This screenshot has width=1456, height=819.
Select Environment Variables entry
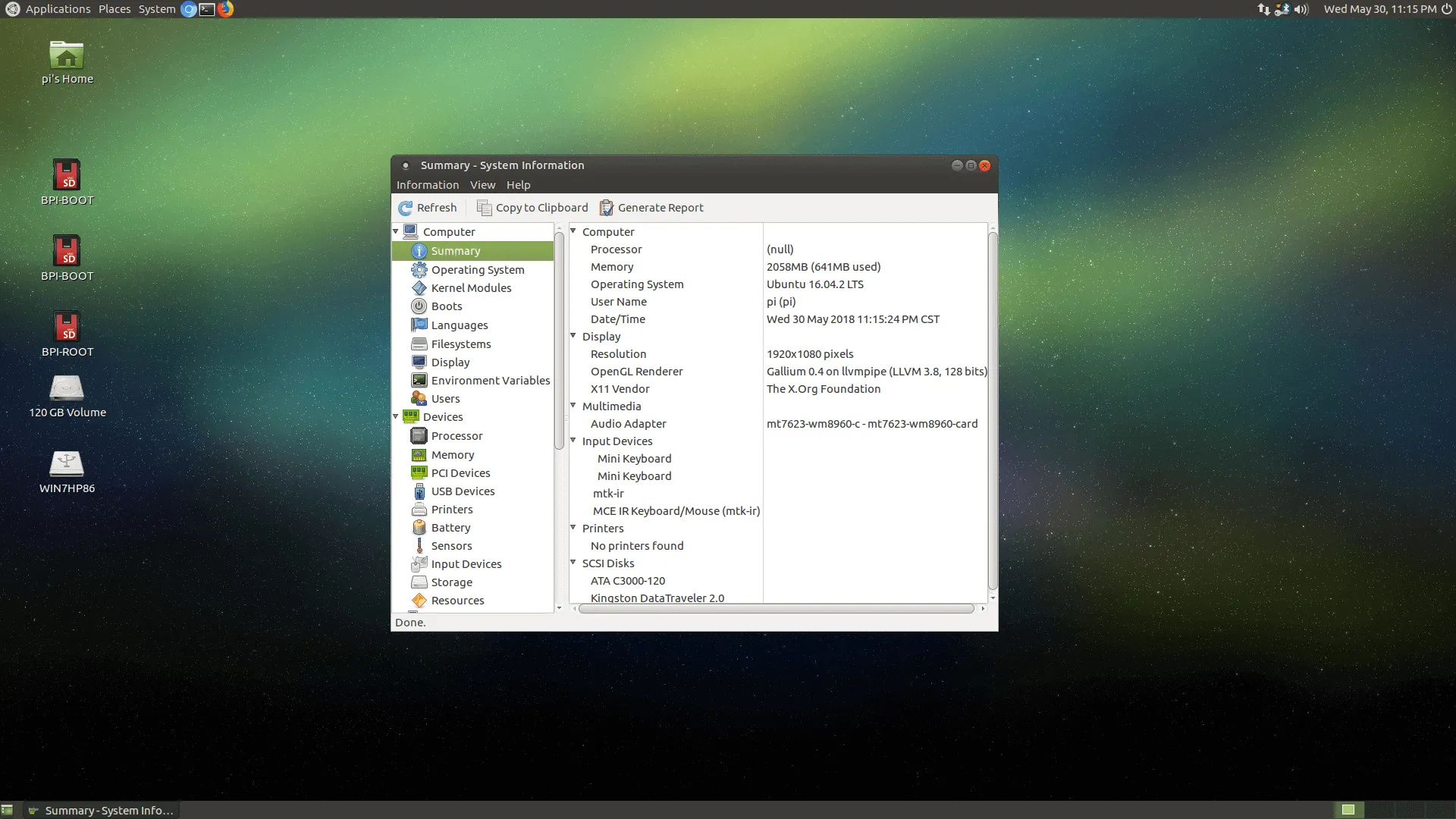point(490,381)
